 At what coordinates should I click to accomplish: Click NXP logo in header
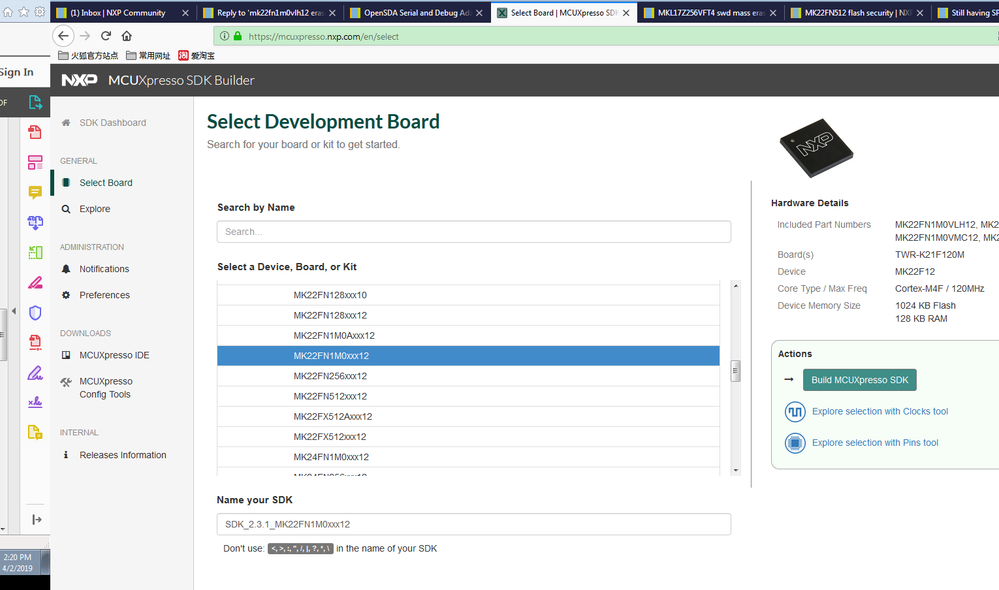pos(80,80)
